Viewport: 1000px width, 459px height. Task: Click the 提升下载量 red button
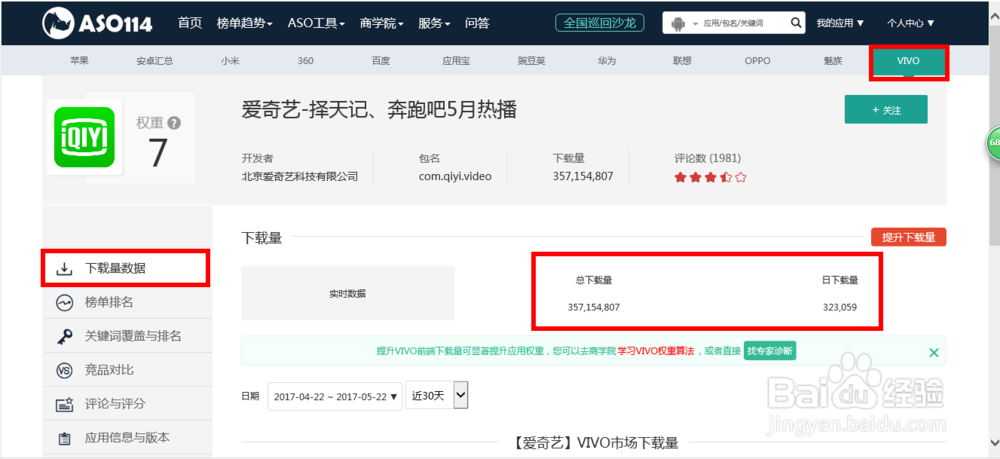click(x=908, y=237)
